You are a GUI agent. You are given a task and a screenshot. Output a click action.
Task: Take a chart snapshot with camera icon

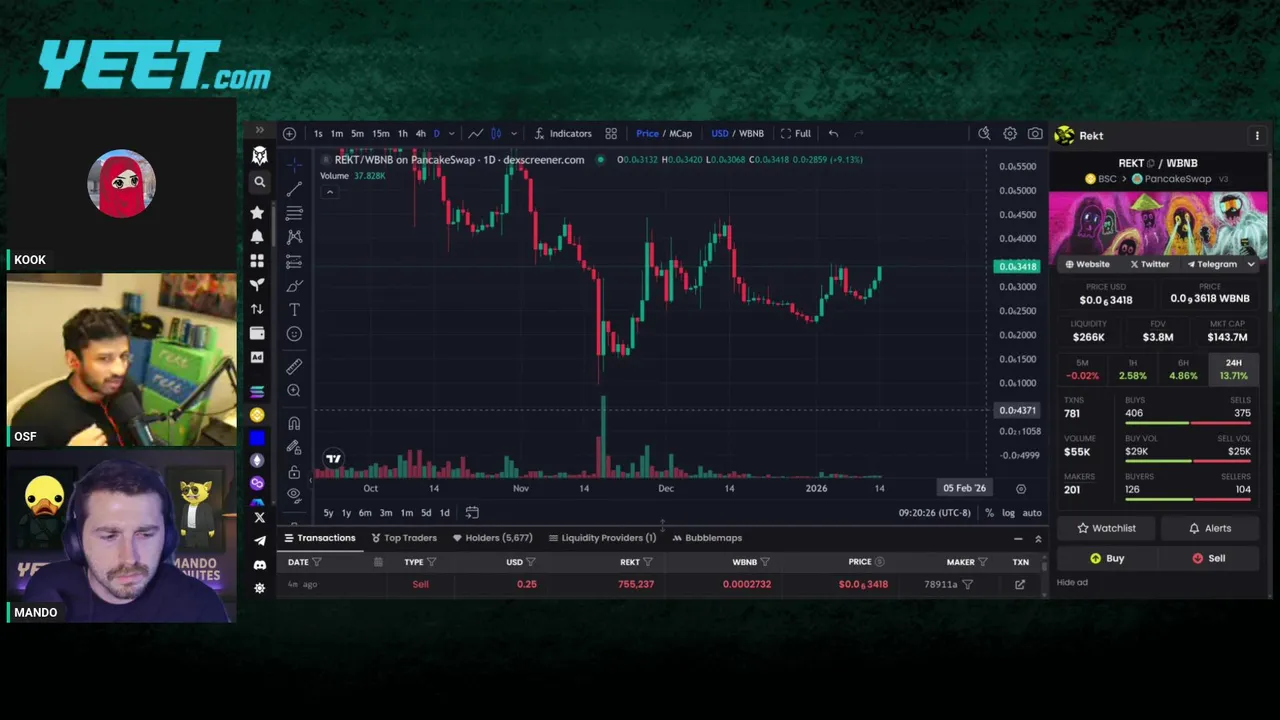tap(1035, 133)
